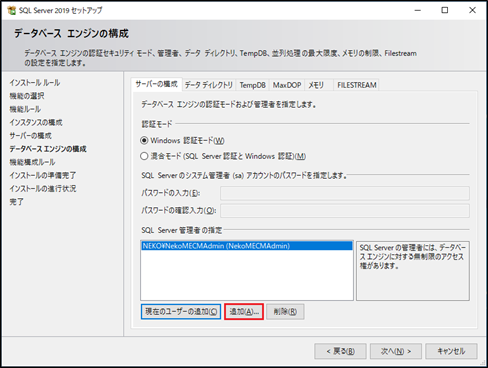This screenshot has height=368, width=488.
Task: Click インストールの準備完了 step in sidebar
Action: point(43,175)
